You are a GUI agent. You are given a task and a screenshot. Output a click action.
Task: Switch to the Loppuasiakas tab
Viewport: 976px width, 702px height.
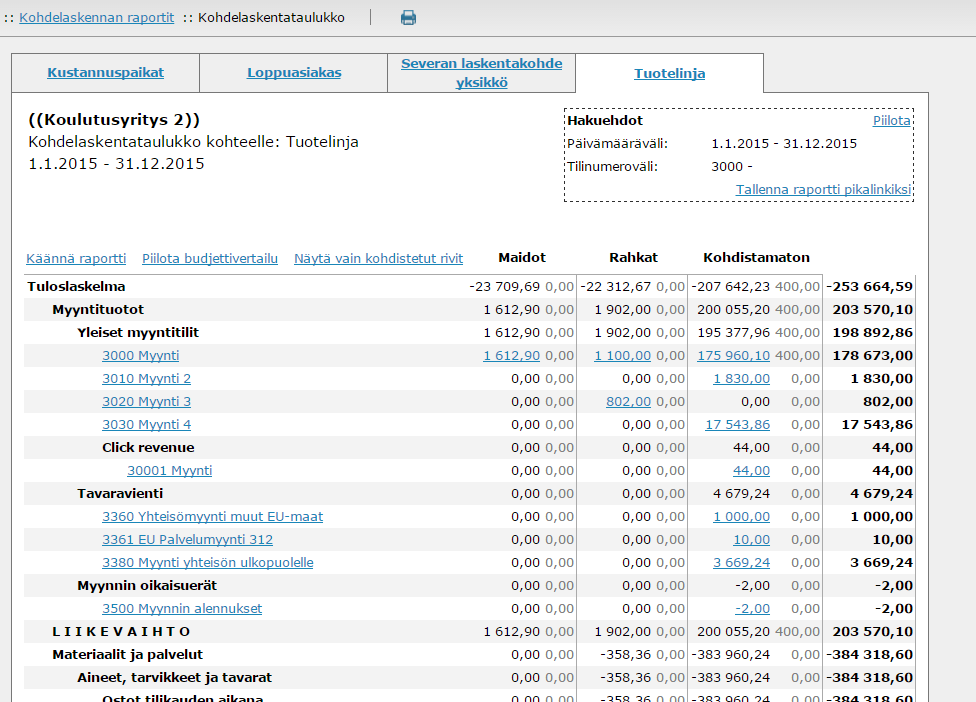[x=294, y=72]
